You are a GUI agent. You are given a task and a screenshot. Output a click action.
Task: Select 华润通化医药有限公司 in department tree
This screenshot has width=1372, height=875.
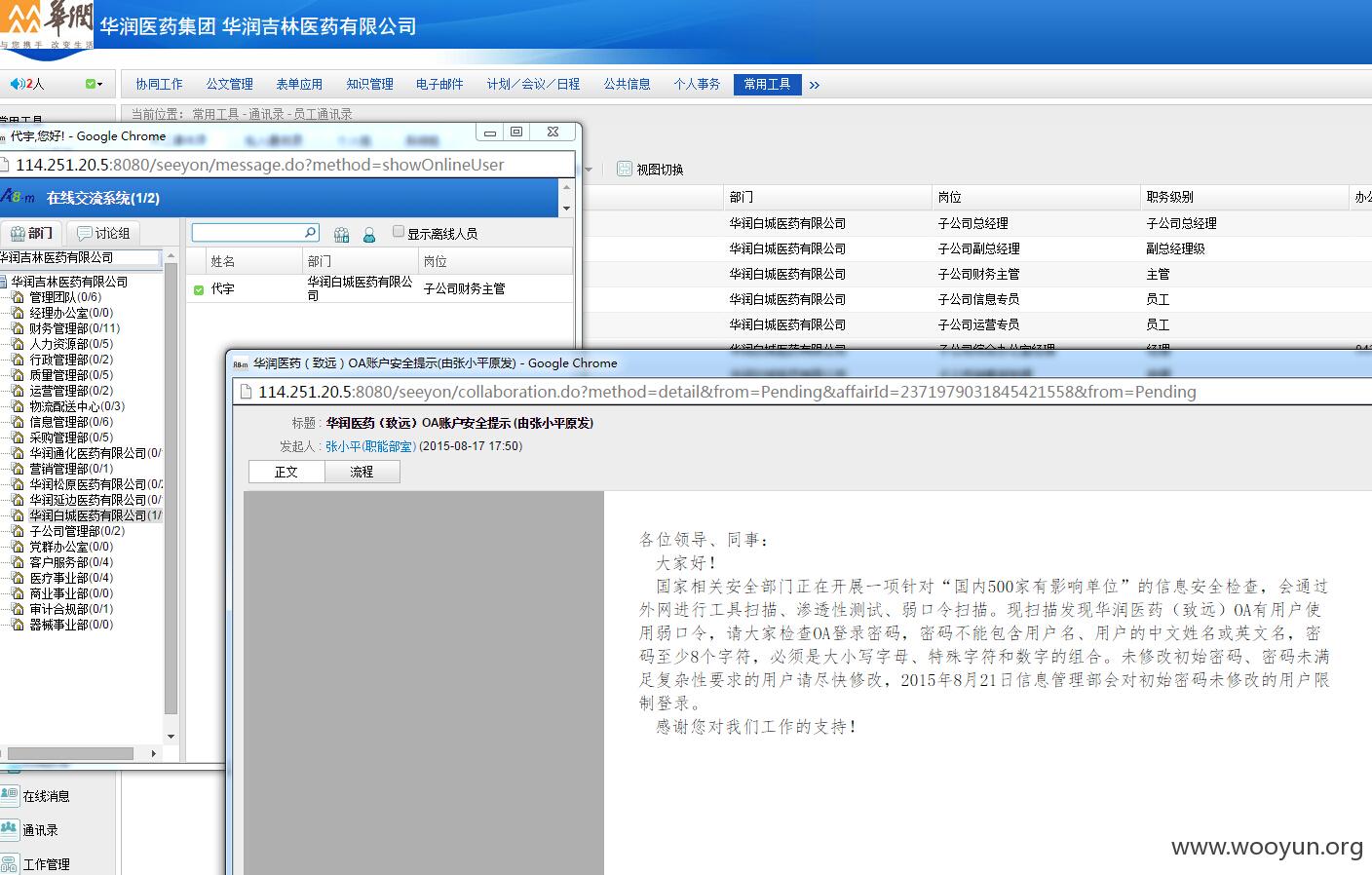tap(95, 453)
